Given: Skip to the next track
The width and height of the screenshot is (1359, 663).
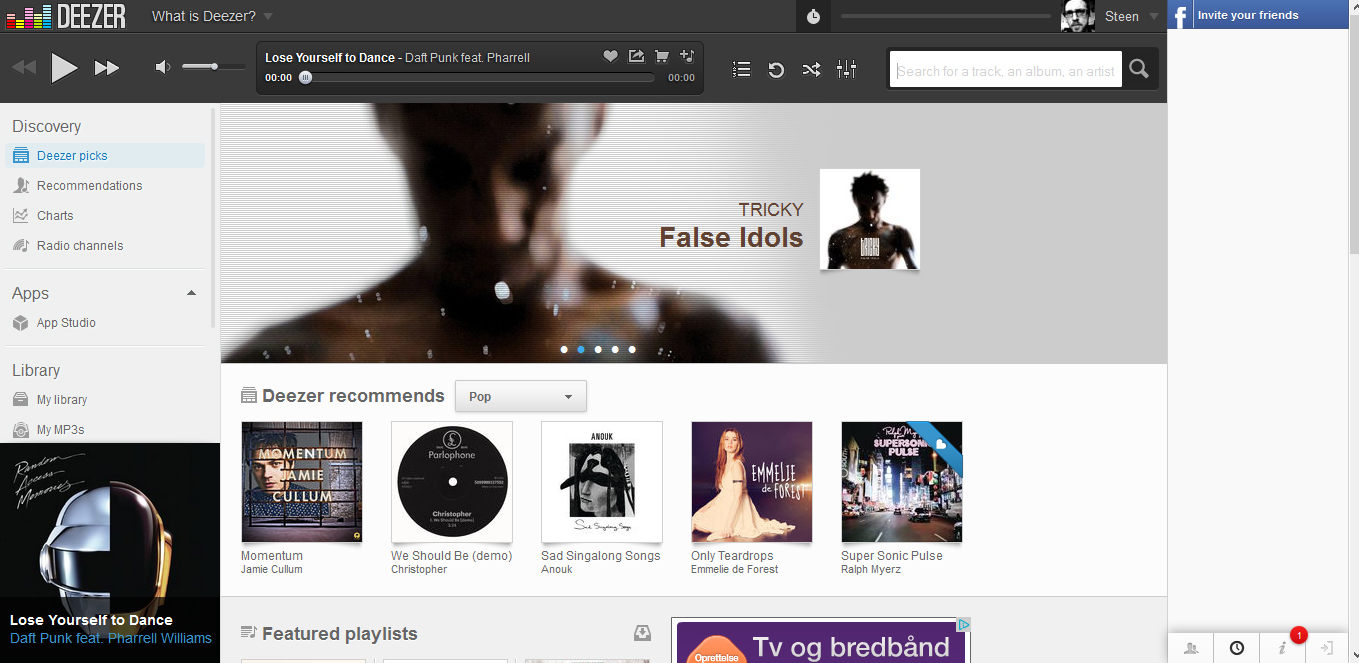Looking at the screenshot, I should click(107, 68).
